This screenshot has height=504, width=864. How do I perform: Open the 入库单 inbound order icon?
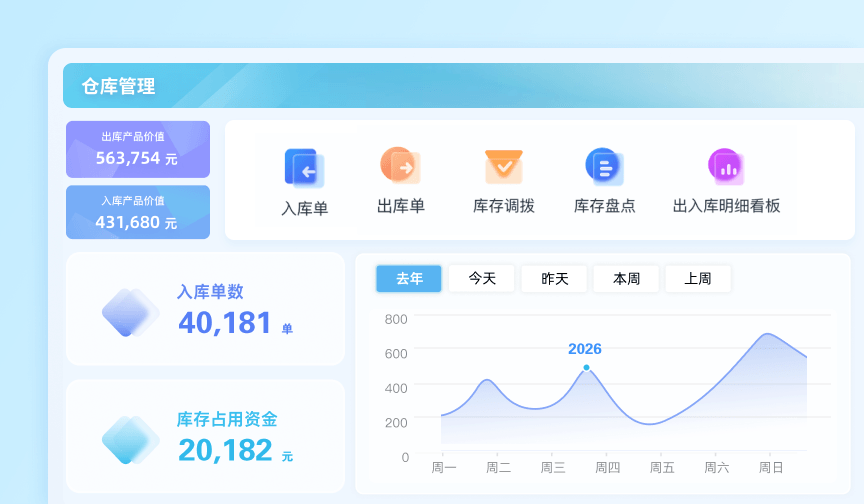tap(304, 168)
